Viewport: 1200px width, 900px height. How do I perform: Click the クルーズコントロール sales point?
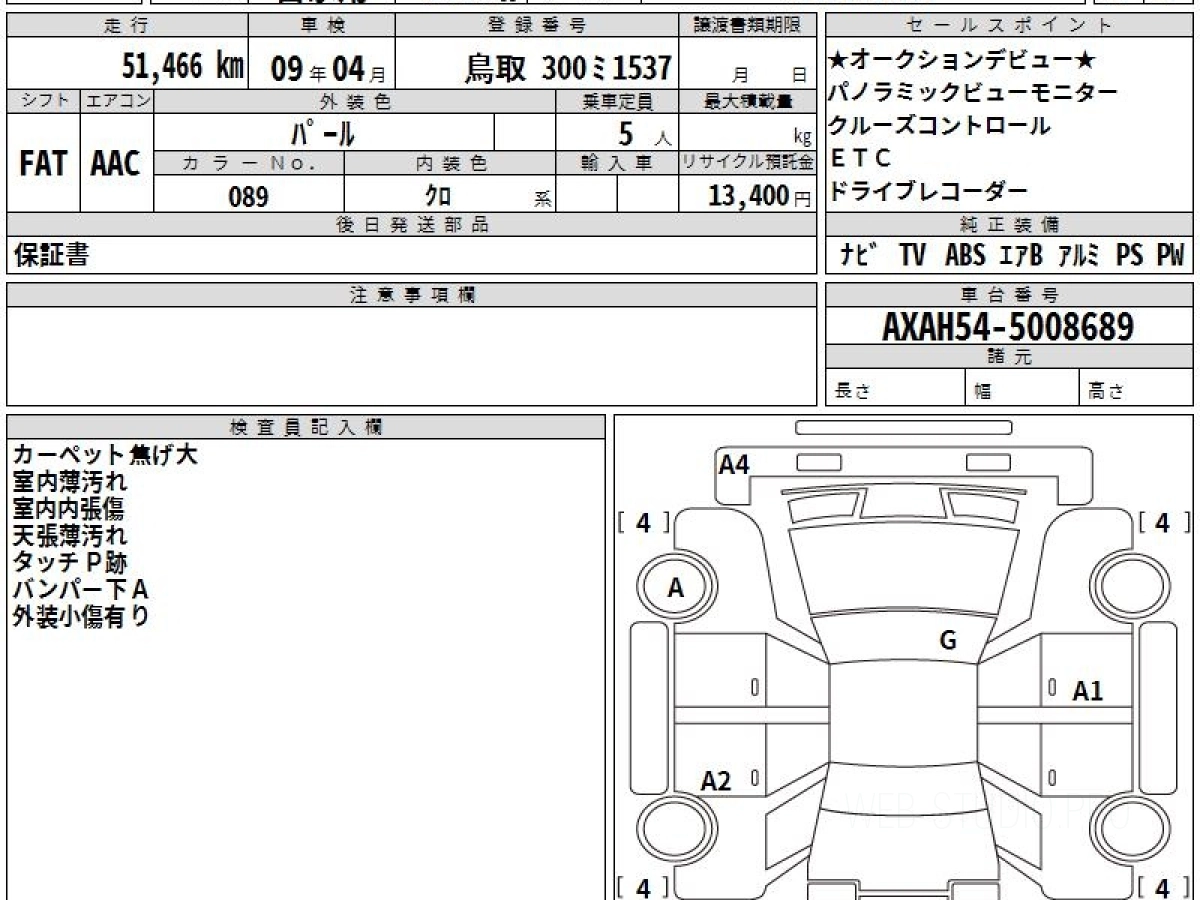click(x=940, y=126)
